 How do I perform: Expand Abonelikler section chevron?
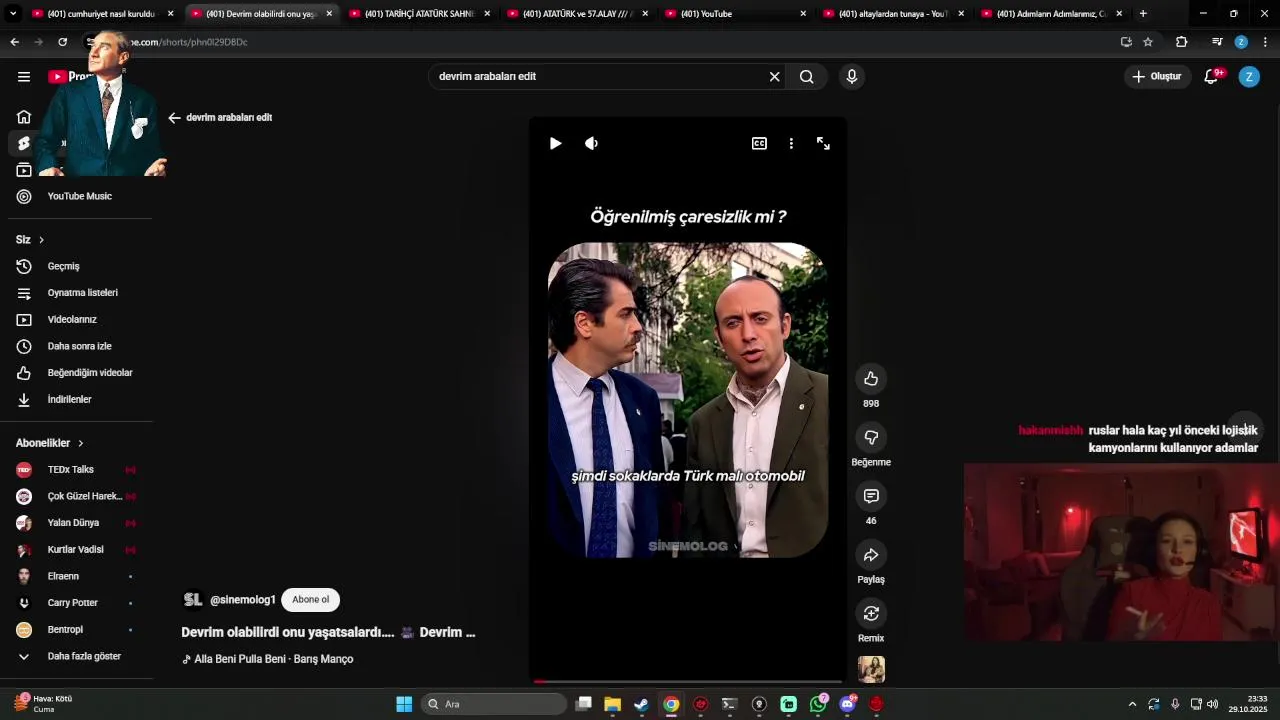[x=81, y=443]
